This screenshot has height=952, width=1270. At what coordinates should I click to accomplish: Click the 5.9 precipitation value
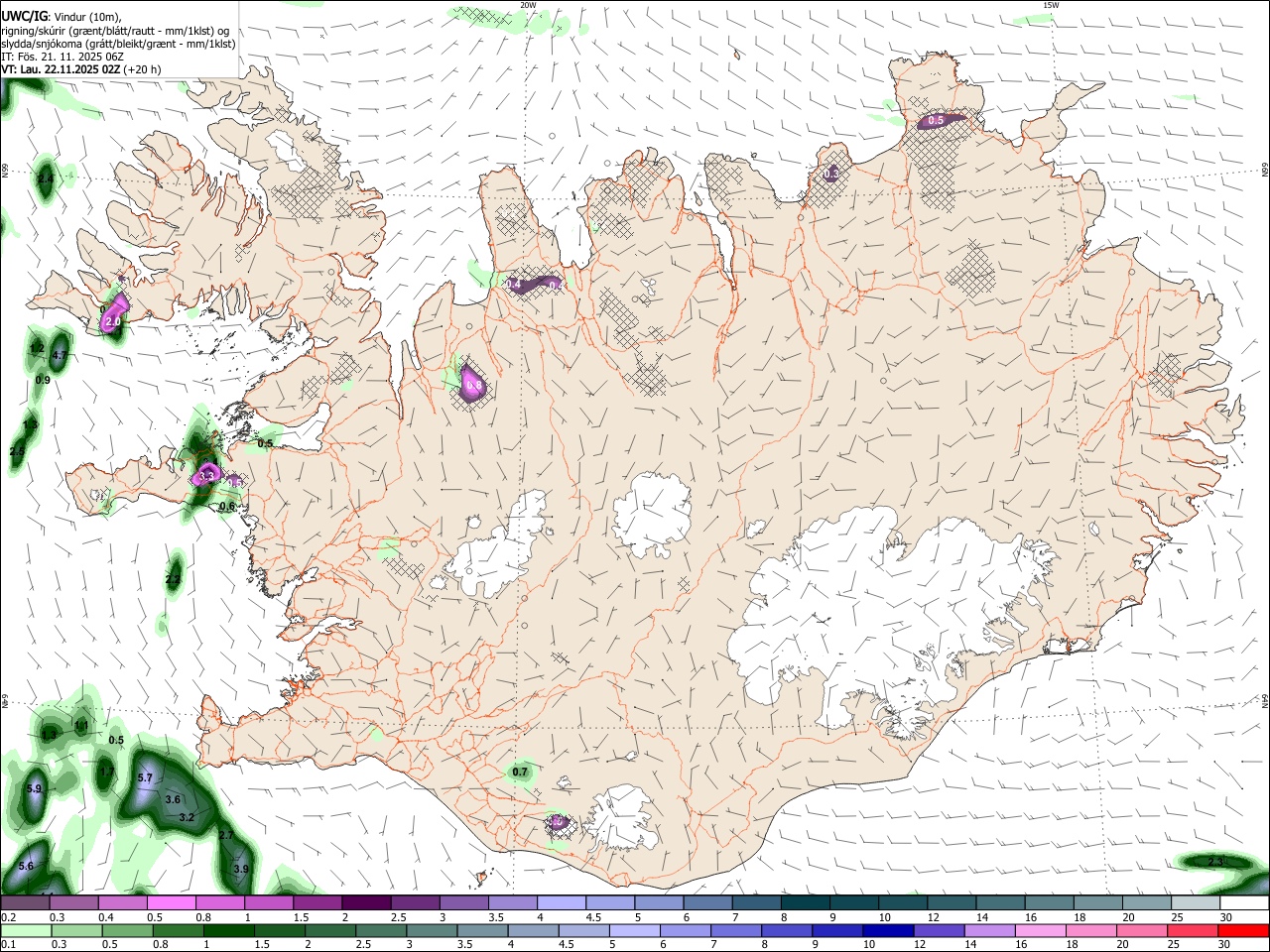(35, 788)
